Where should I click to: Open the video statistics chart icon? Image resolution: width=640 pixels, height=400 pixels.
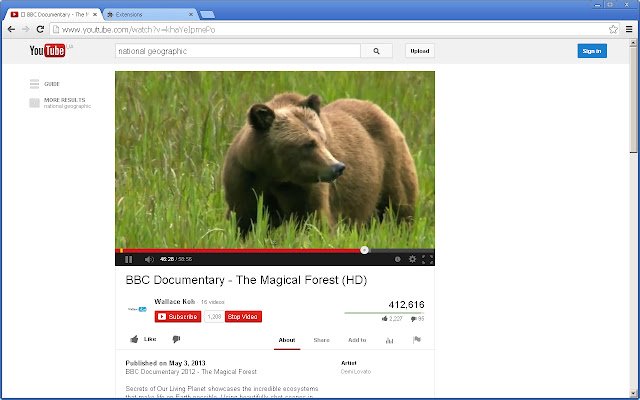point(389,340)
